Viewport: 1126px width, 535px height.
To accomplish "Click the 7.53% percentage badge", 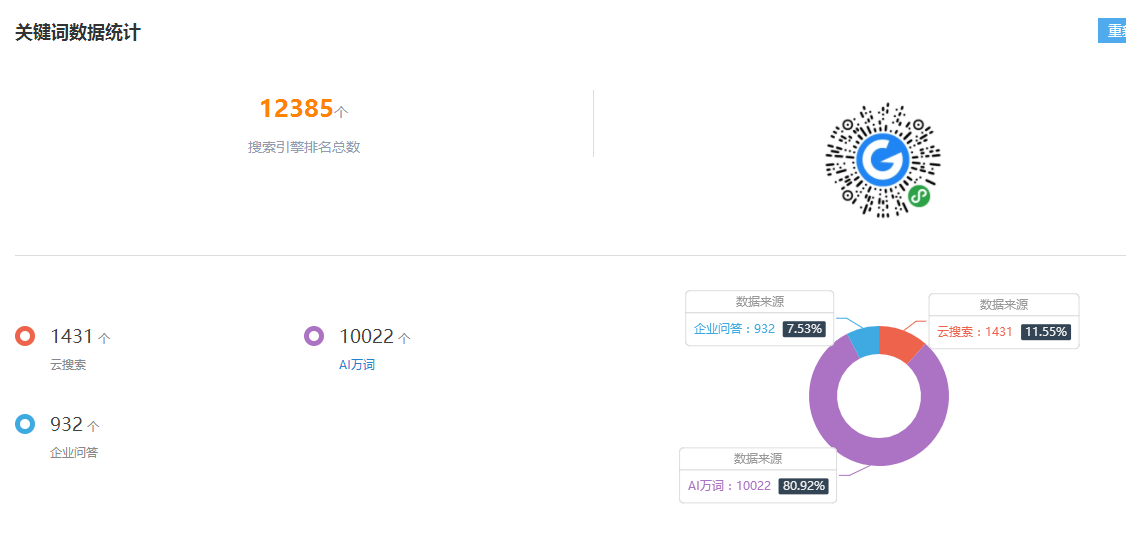I will [x=804, y=329].
